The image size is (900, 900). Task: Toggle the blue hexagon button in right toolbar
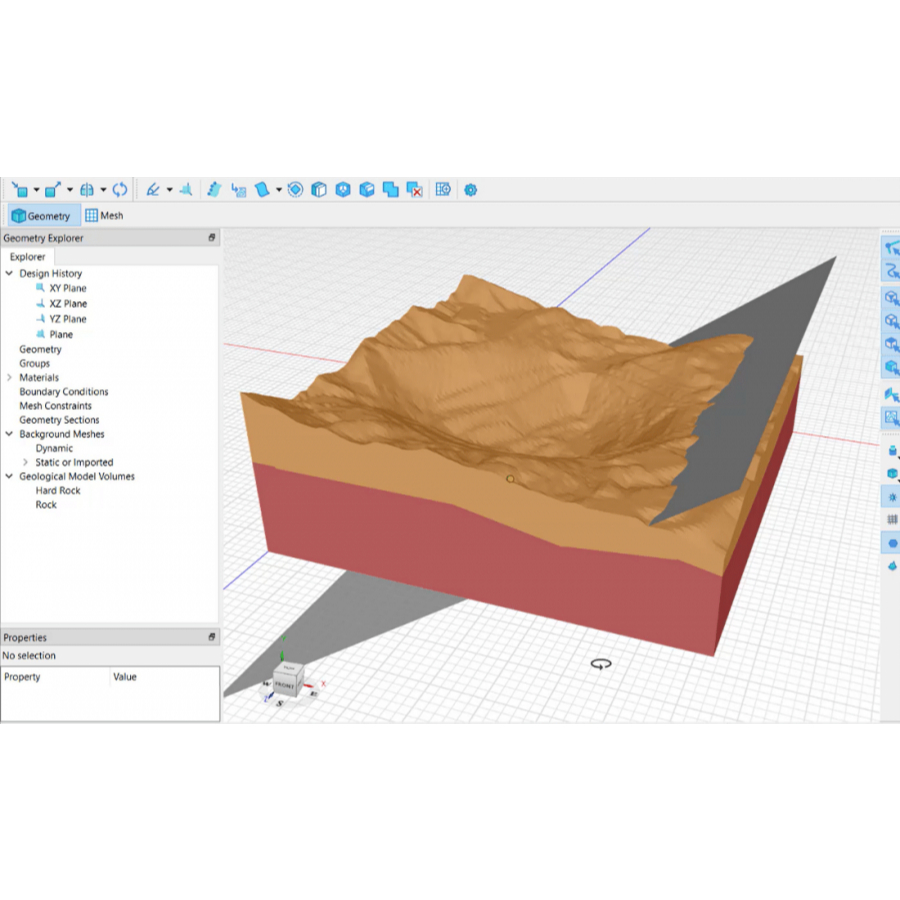pyautogui.click(x=892, y=543)
